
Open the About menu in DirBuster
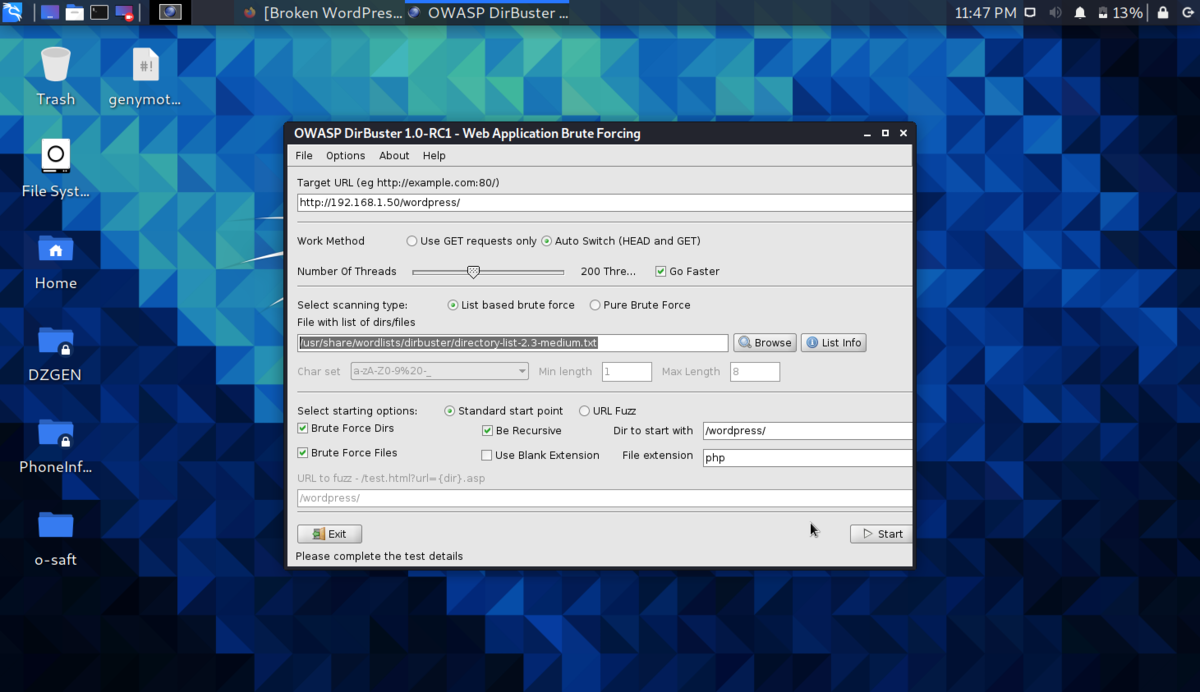coord(394,156)
